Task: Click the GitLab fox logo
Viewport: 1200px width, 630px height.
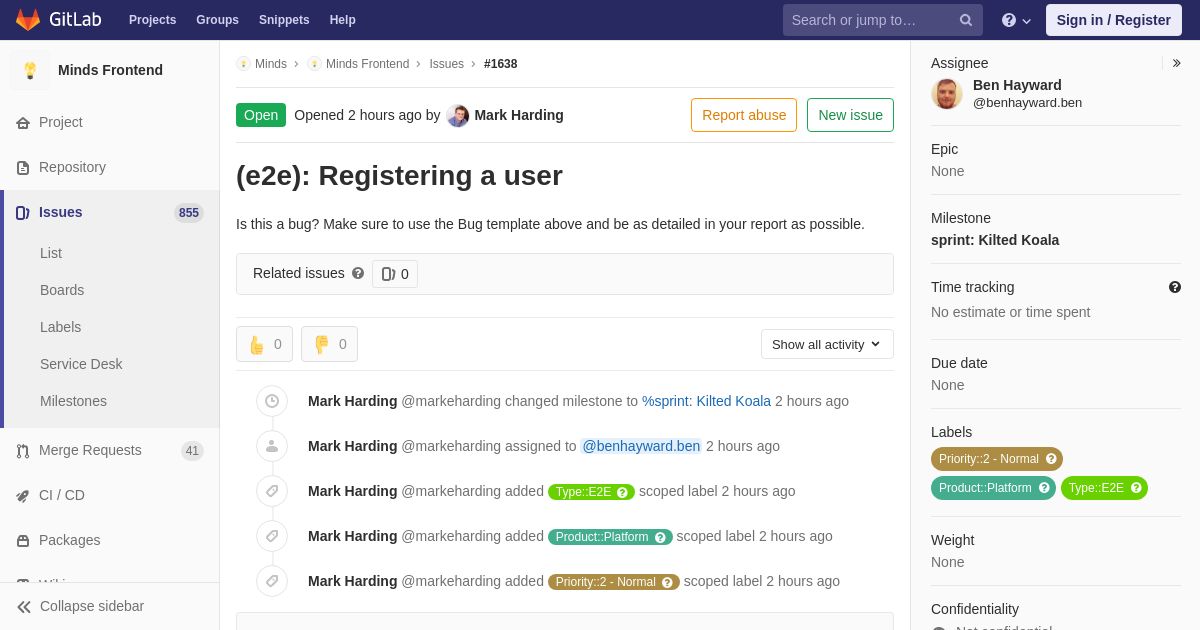Action: click(x=28, y=20)
